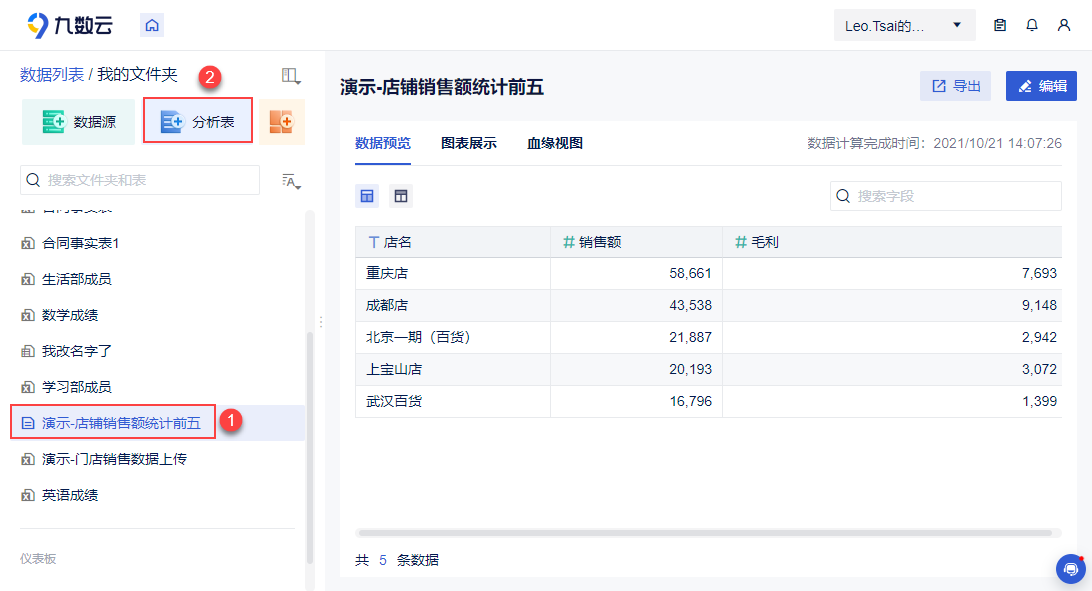
Task: Click the 搜索字段 search field
Action: [946, 196]
